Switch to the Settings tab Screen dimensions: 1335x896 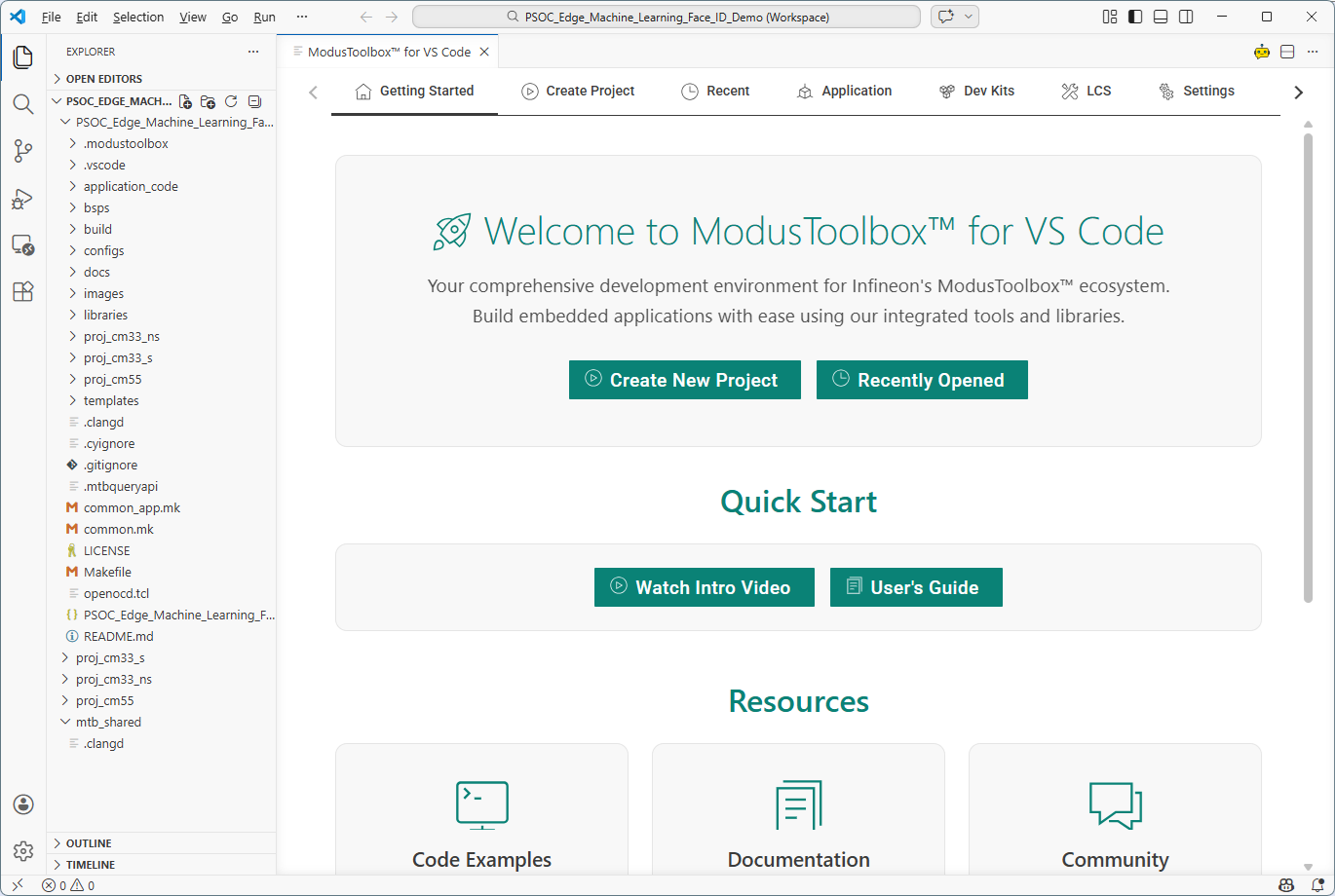(1197, 91)
